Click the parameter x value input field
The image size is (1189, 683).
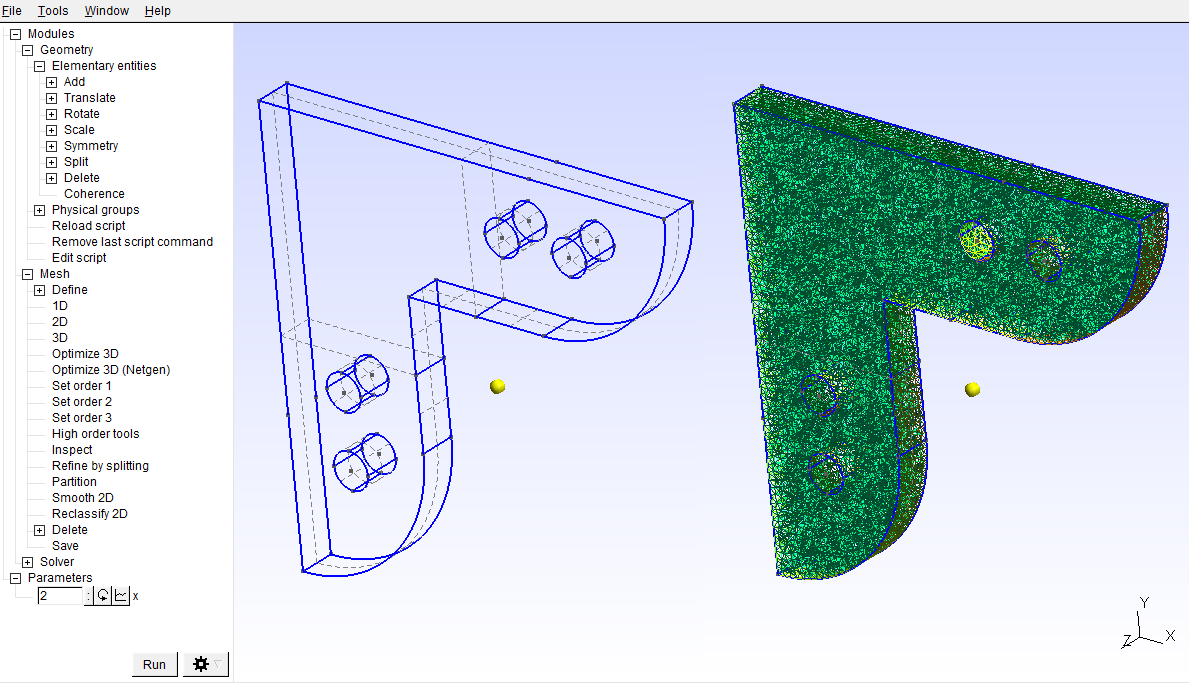(60, 596)
